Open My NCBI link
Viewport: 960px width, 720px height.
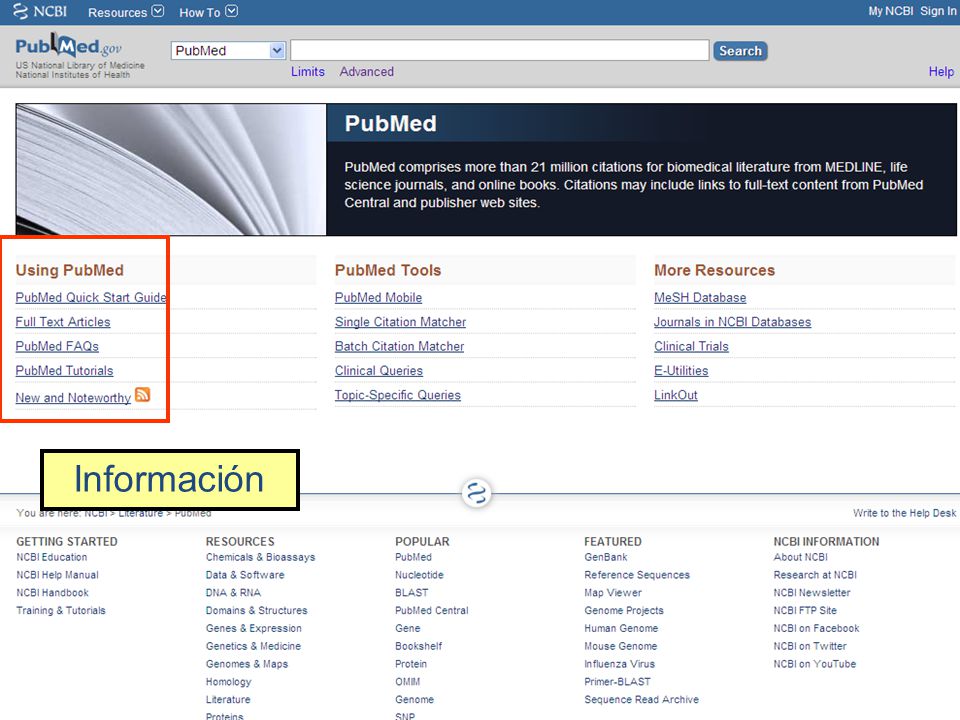coord(890,11)
